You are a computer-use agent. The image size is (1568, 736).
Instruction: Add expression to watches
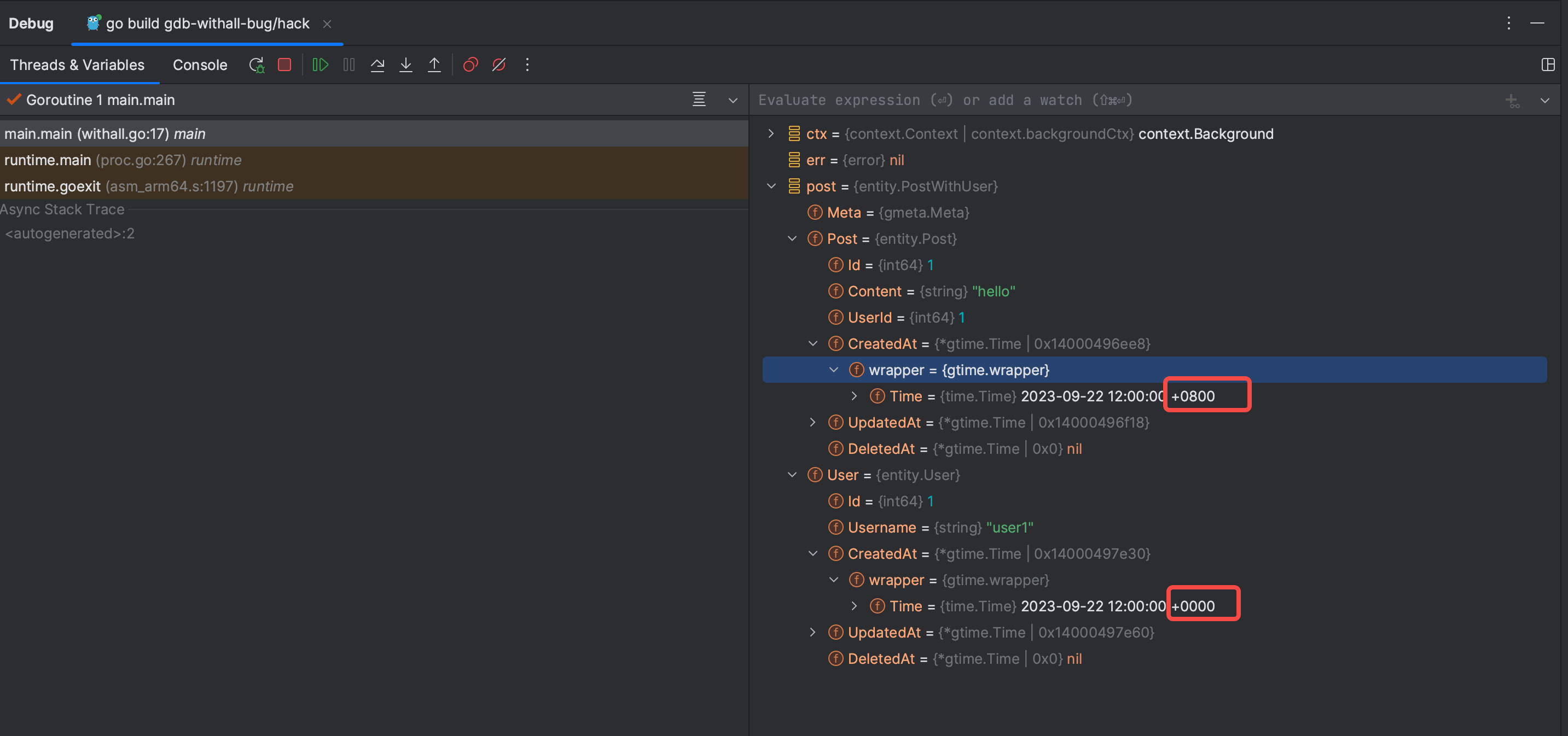click(x=1512, y=101)
